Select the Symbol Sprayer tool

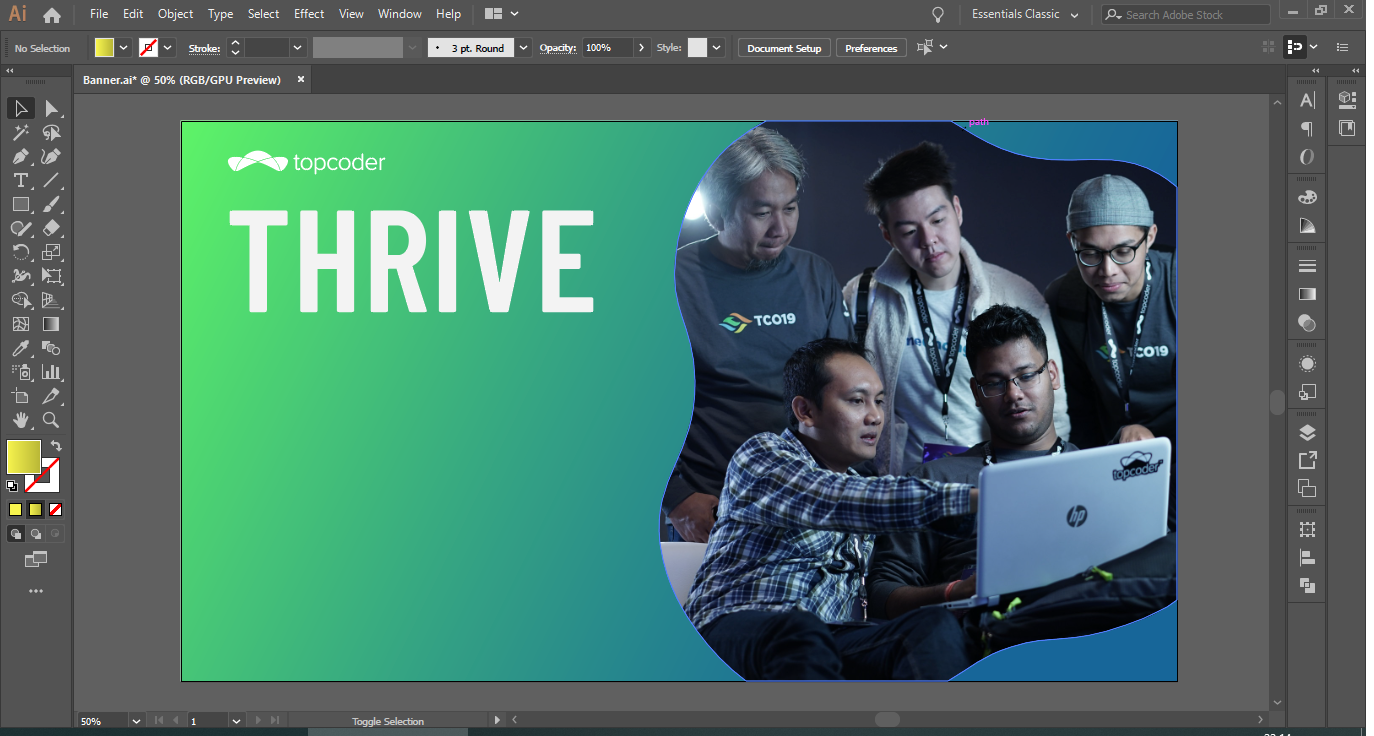(20, 372)
